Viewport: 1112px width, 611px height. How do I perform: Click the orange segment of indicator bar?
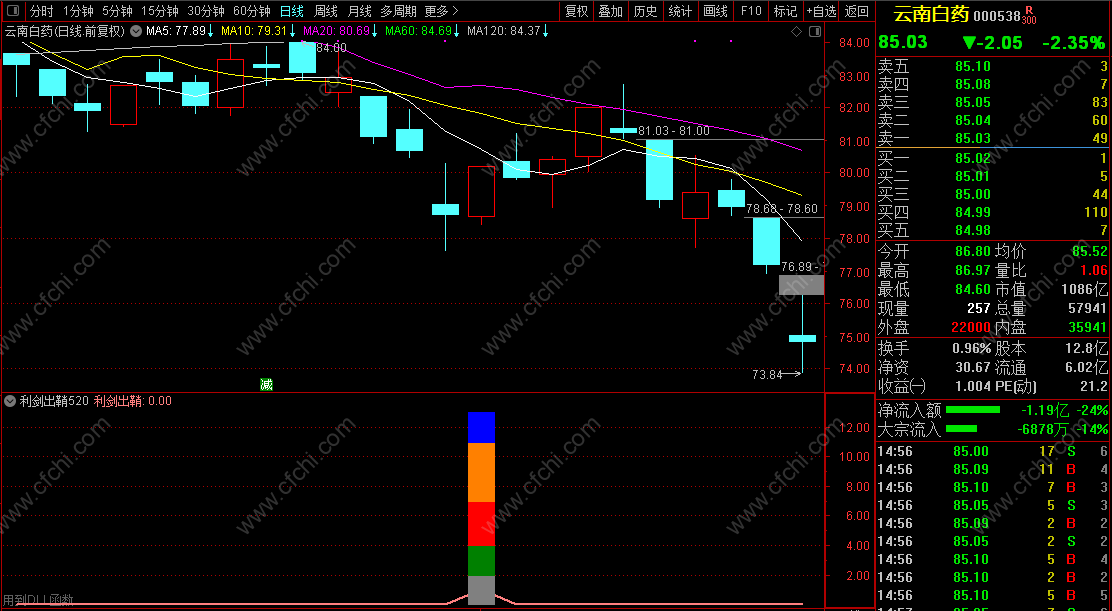[481, 473]
